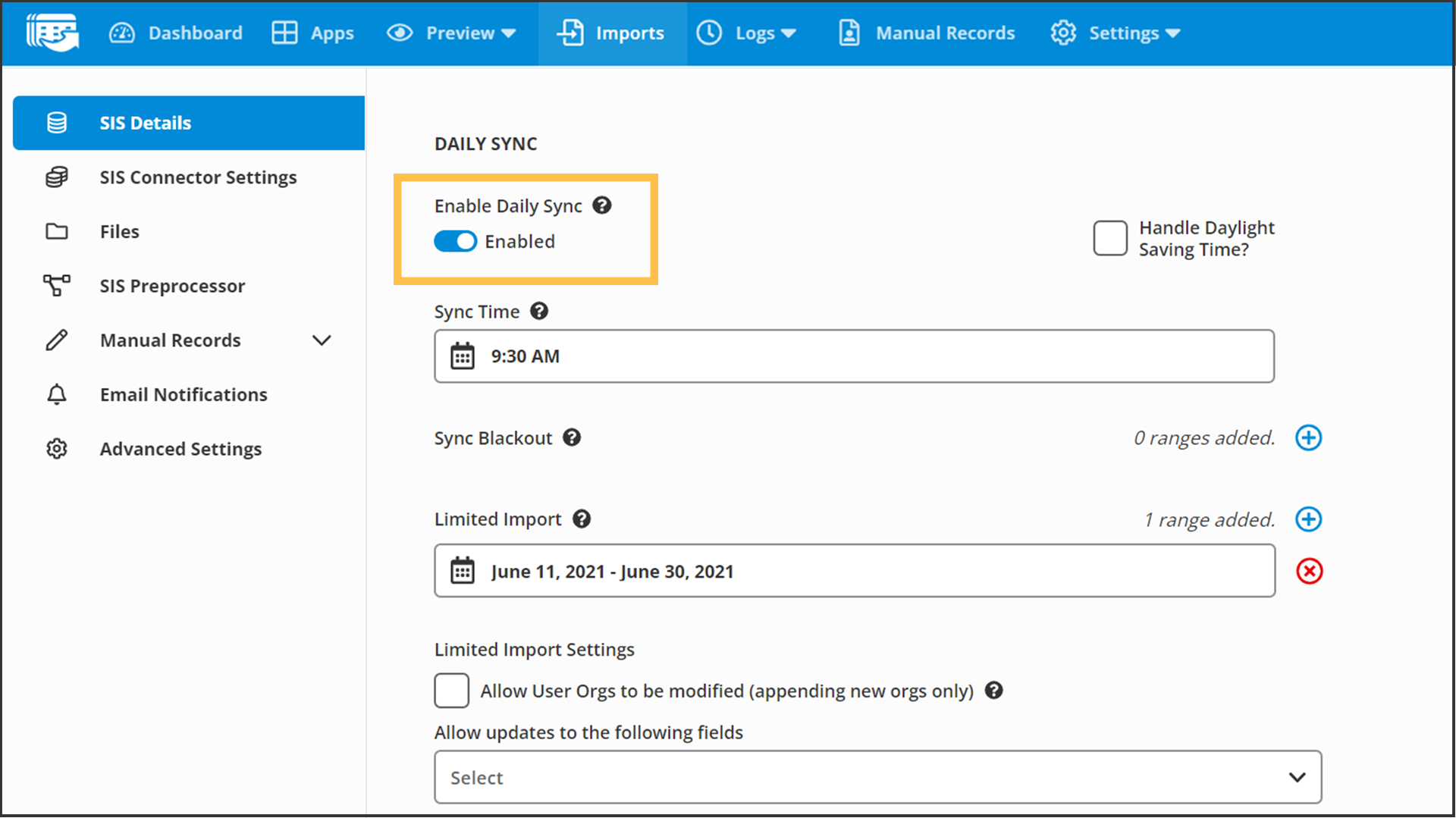Show help for Sync Blackout
Viewport: 1456px width, 818px height.
(572, 437)
